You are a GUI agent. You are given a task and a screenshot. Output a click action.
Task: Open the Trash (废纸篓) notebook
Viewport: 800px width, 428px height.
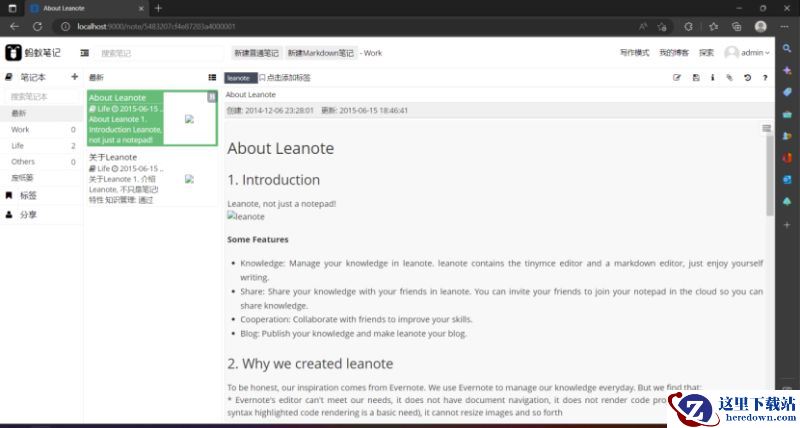tap(41, 178)
